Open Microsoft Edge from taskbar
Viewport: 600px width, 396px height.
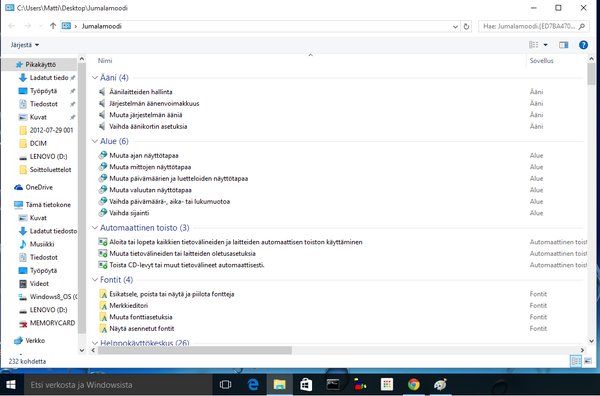click(x=253, y=385)
